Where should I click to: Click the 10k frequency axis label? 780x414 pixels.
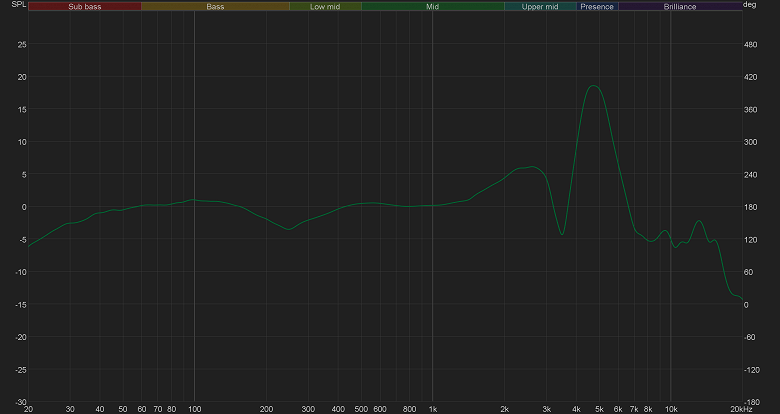(671, 409)
